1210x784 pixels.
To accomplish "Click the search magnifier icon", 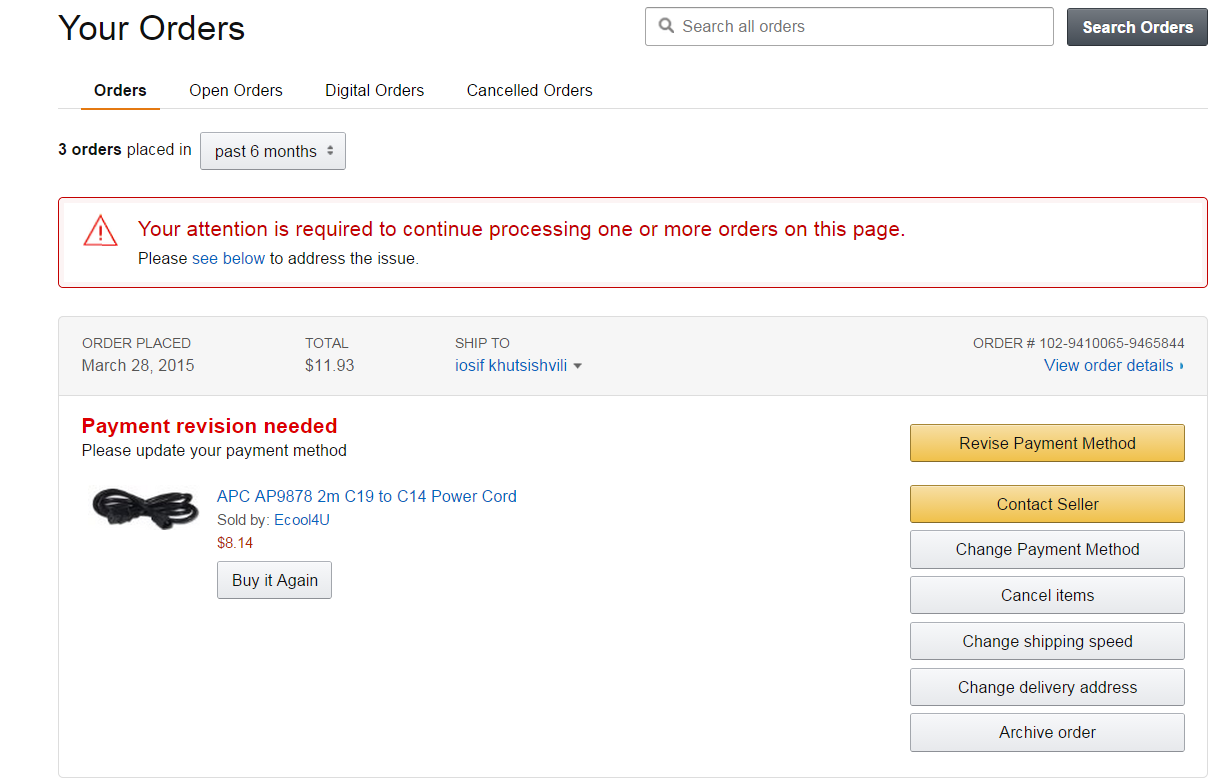I will [665, 27].
